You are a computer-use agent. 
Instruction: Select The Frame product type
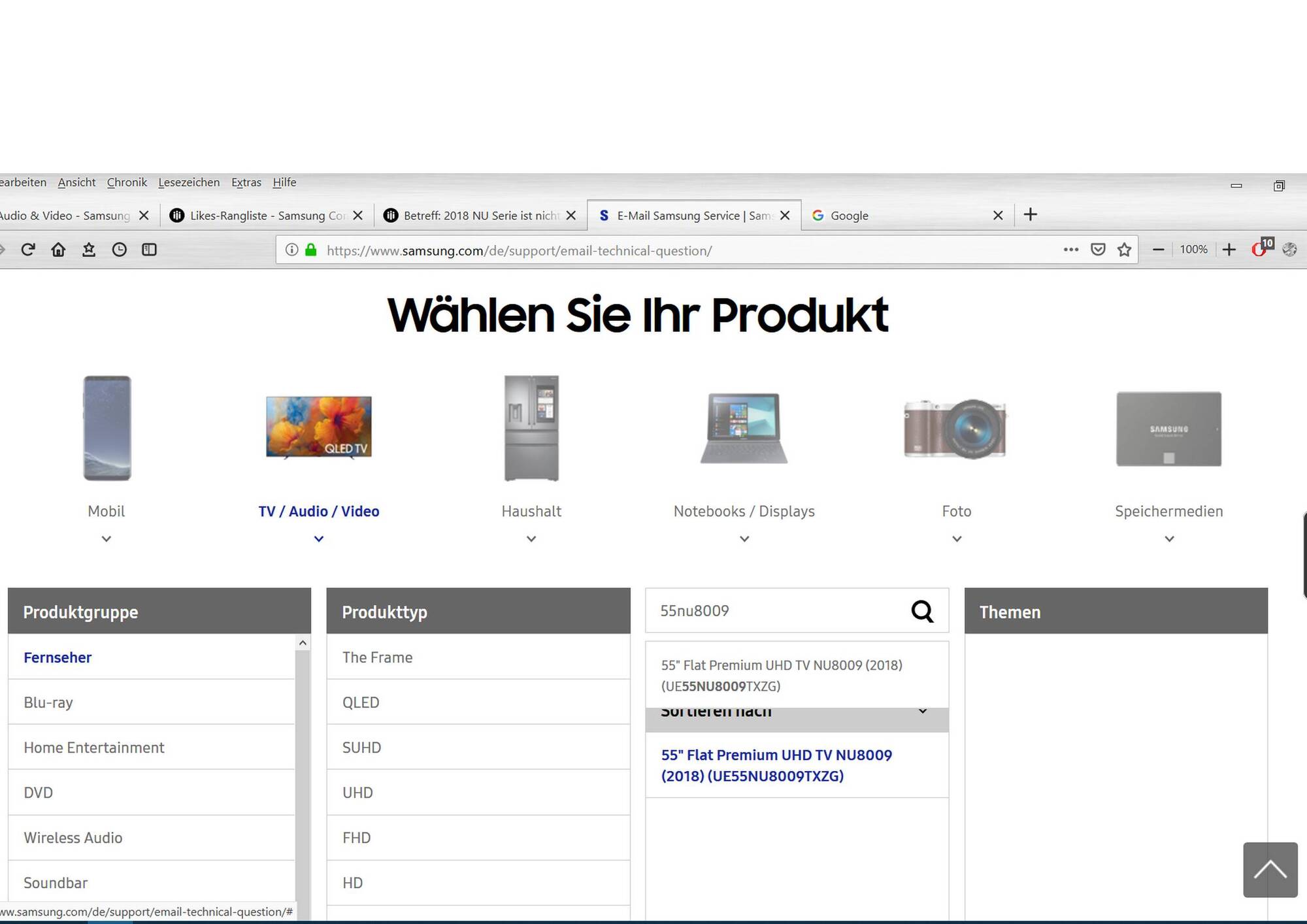click(x=478, y=657)
